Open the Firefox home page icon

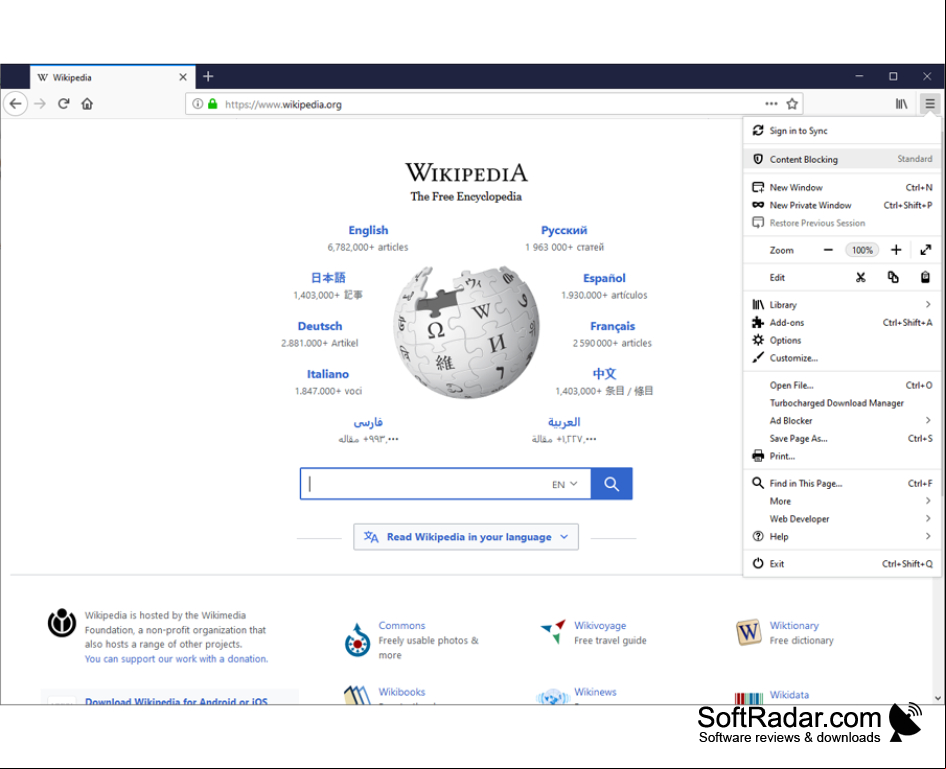87,104
